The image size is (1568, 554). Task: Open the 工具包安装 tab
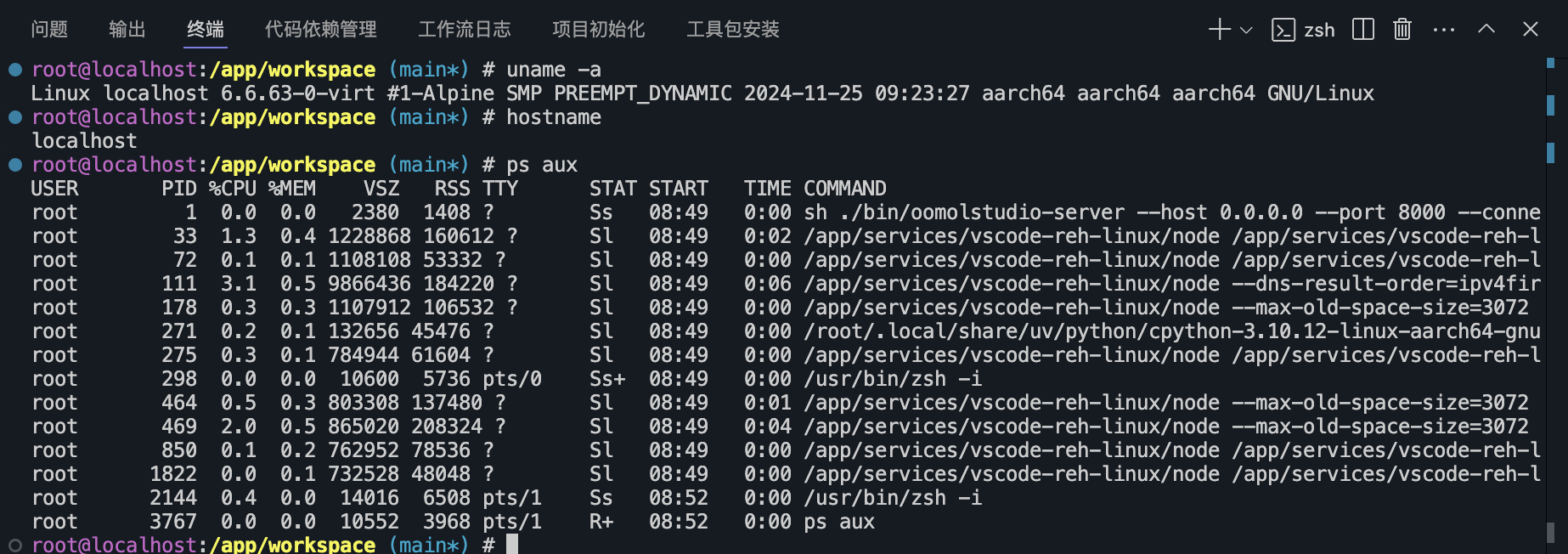point(733,30)
